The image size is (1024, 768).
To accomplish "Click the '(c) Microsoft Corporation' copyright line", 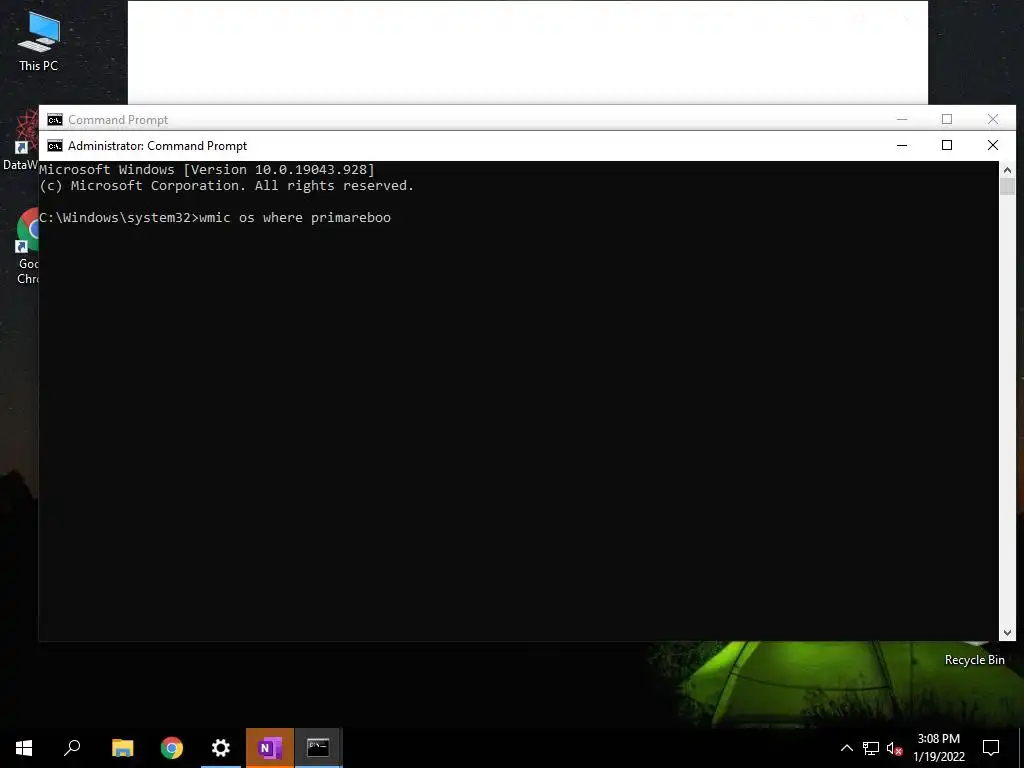I will pyautogui.click(x=227, y=185).
